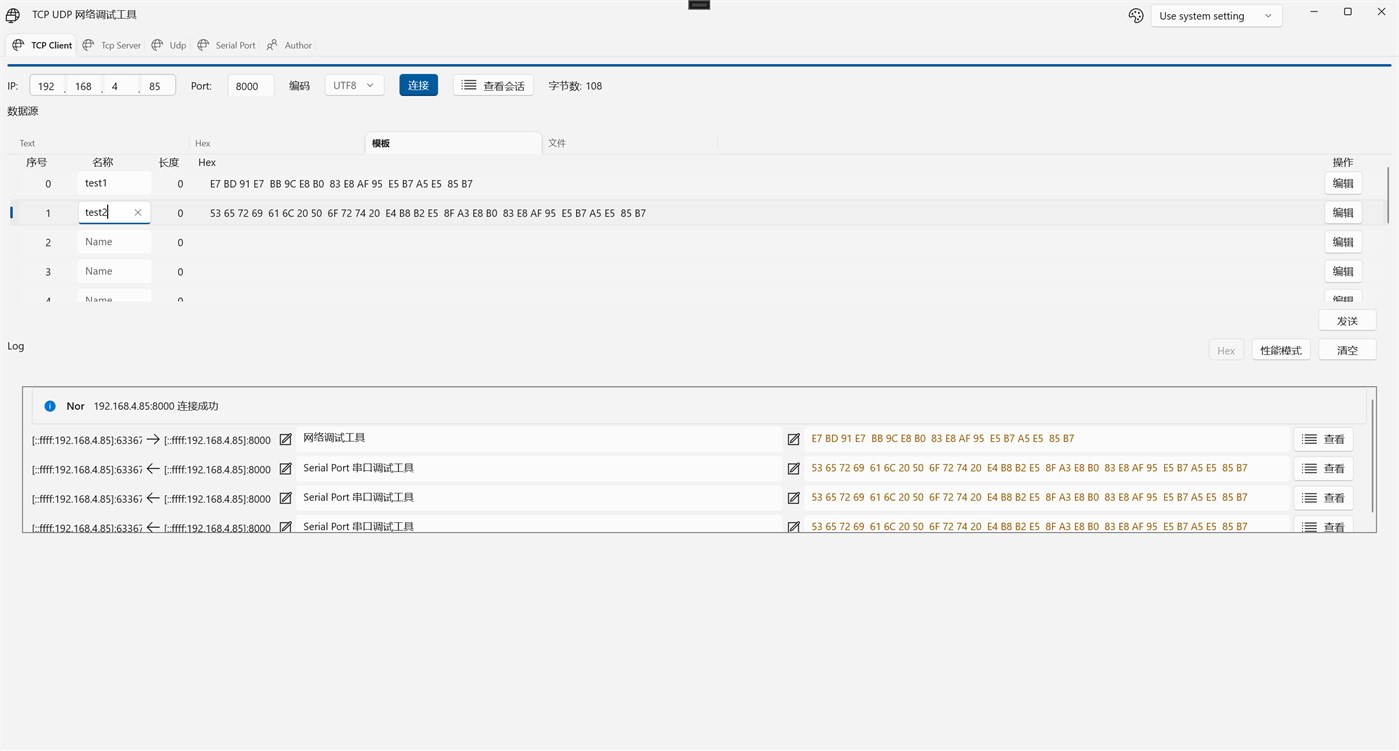The image size is (1399, 751).
Task: Click the Author tab's people icon
Action: pos(272,45)
